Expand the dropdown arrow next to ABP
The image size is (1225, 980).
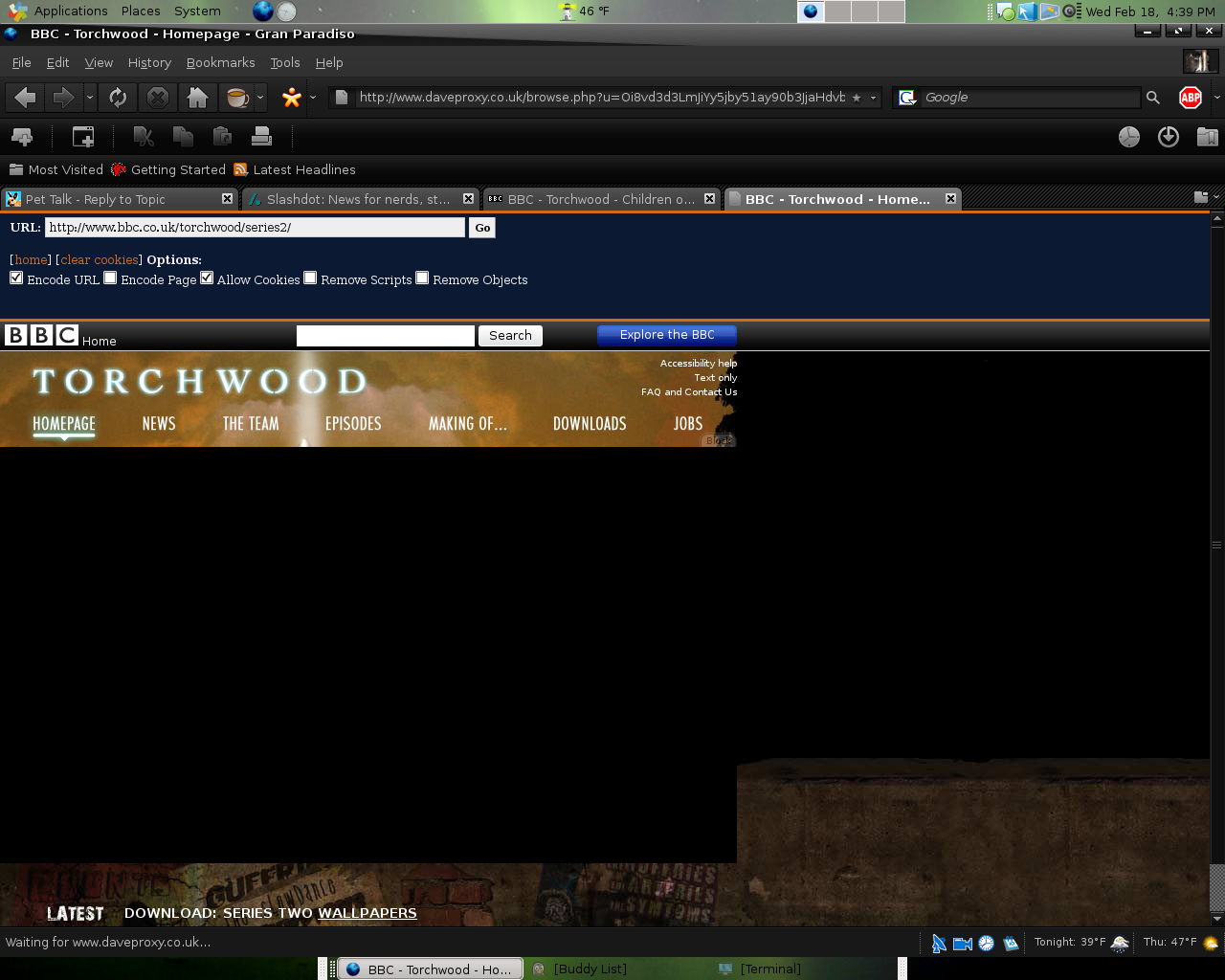coord(1216,98)
